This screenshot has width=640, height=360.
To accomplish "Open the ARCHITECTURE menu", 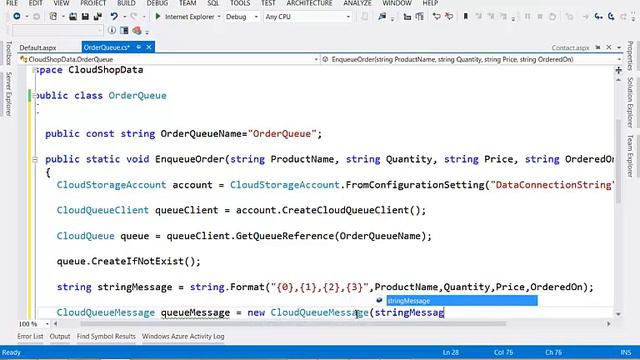I will tap(309, 3).
